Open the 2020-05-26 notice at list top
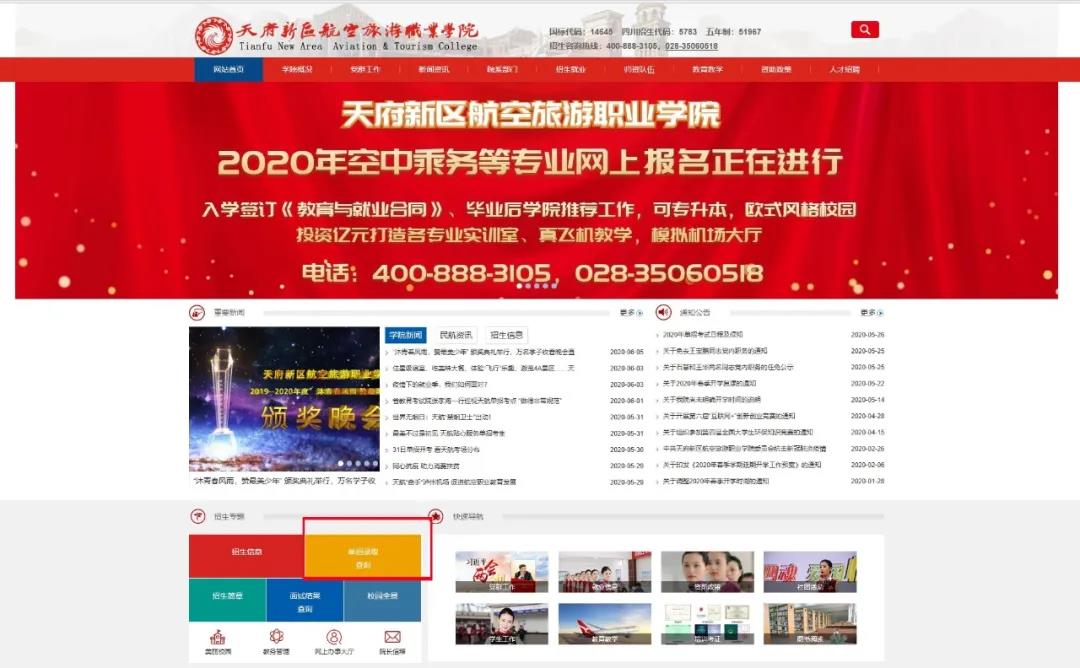This screenshot has height=668, width=1080. point(703,335)
